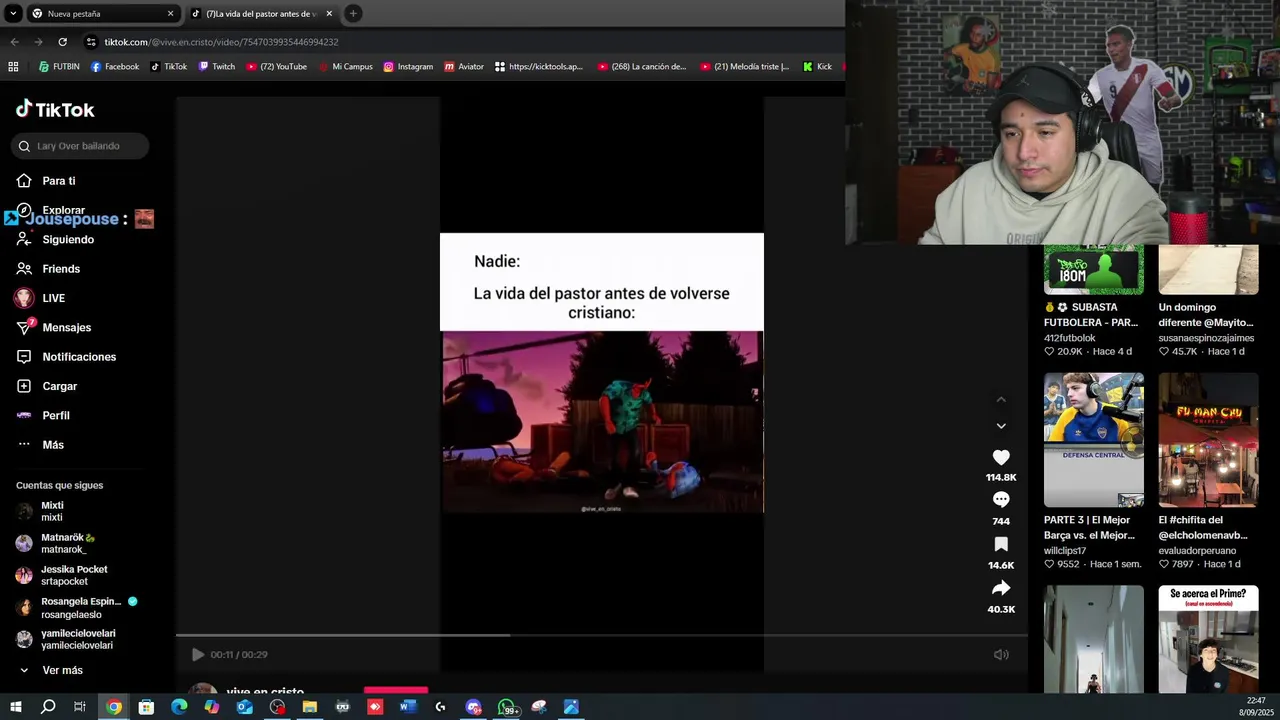Click the address bar URL

click(222, 42)
